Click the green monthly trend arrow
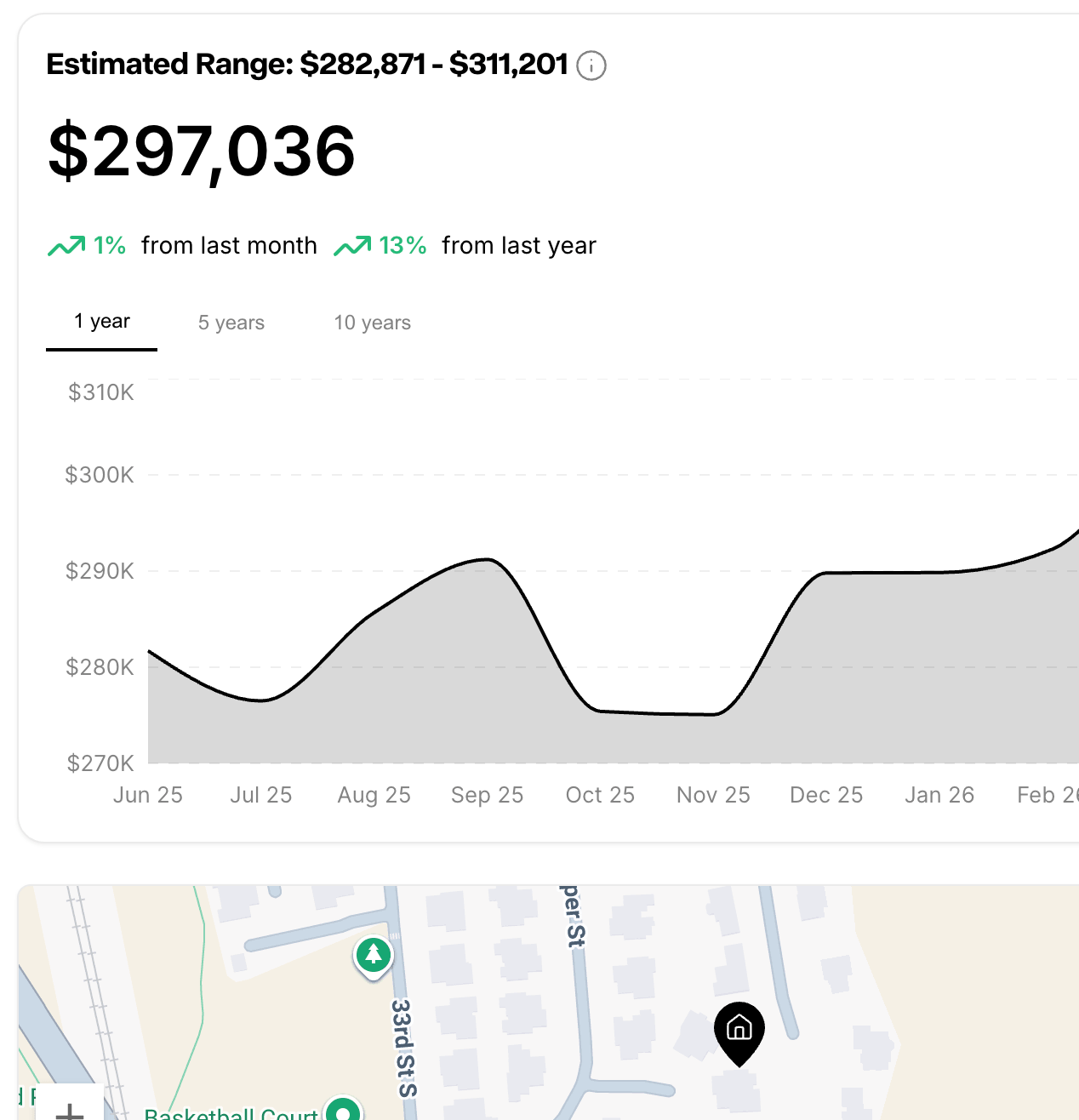This screenshot has height=1120, width=1079. point(66,246)
